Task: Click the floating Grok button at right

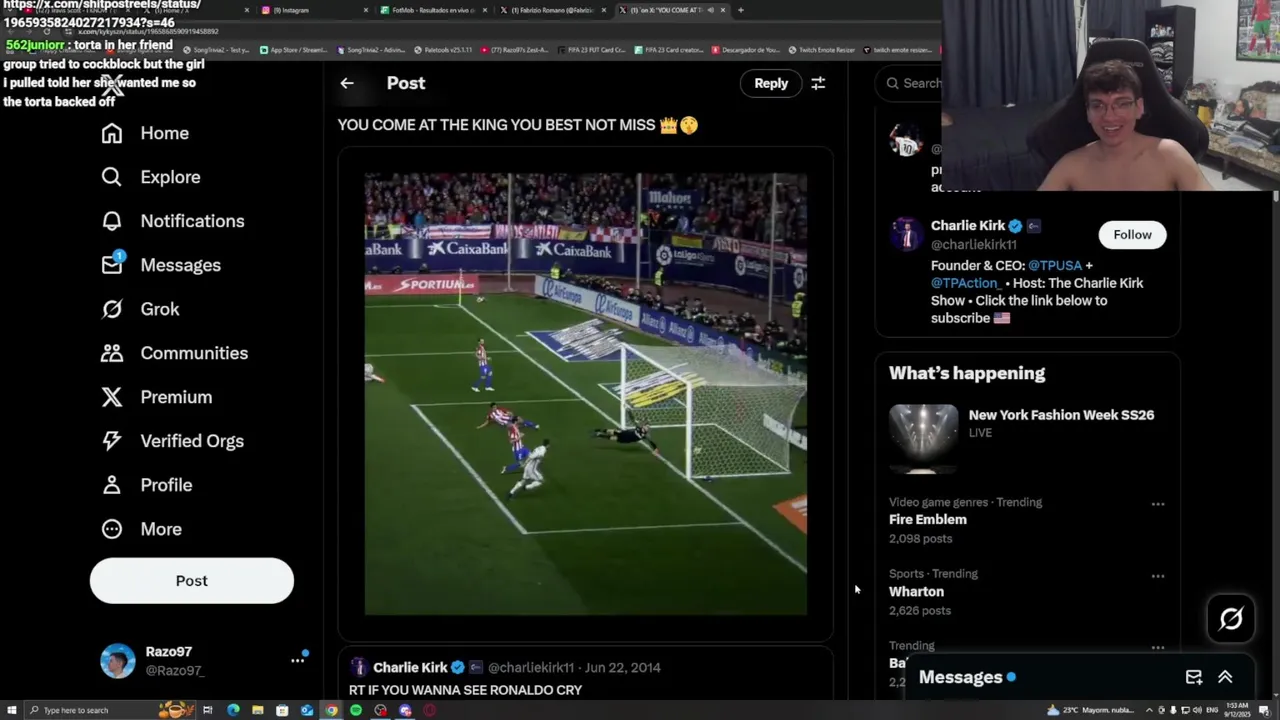Action: tap(1231, 619)
